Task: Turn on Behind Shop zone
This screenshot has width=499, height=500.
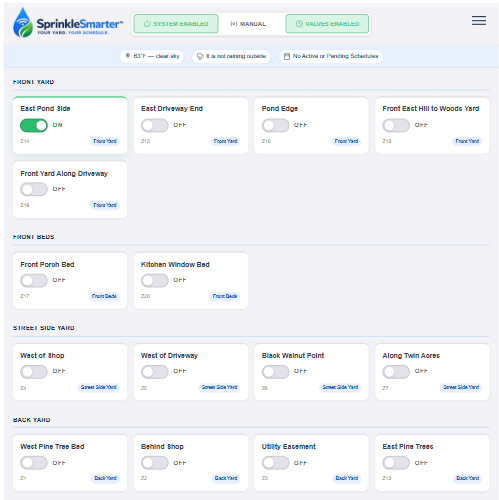Action: [154, 463]
